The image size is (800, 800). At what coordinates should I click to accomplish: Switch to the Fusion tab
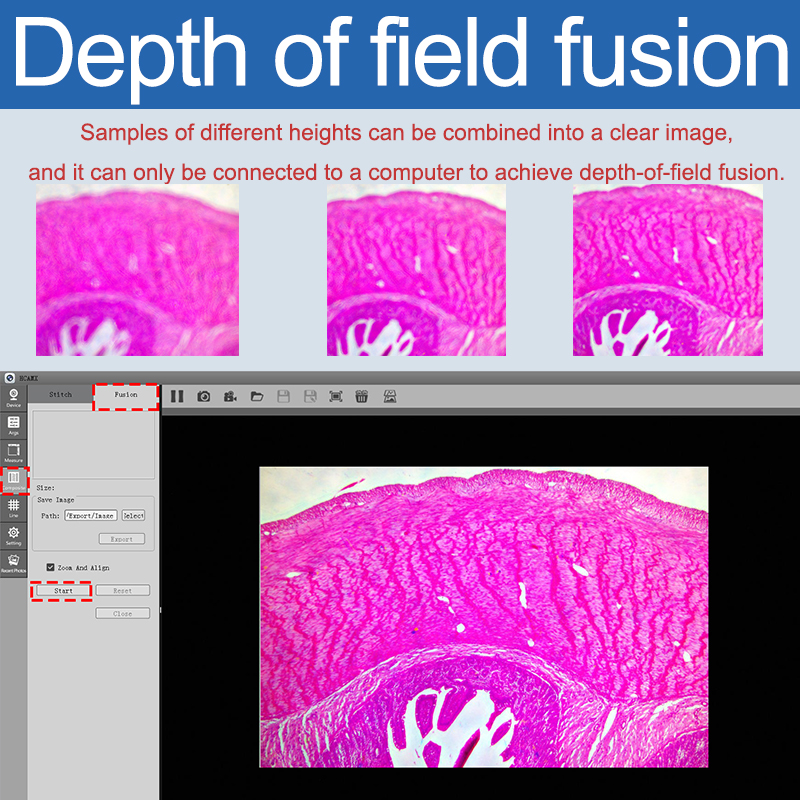126,396
